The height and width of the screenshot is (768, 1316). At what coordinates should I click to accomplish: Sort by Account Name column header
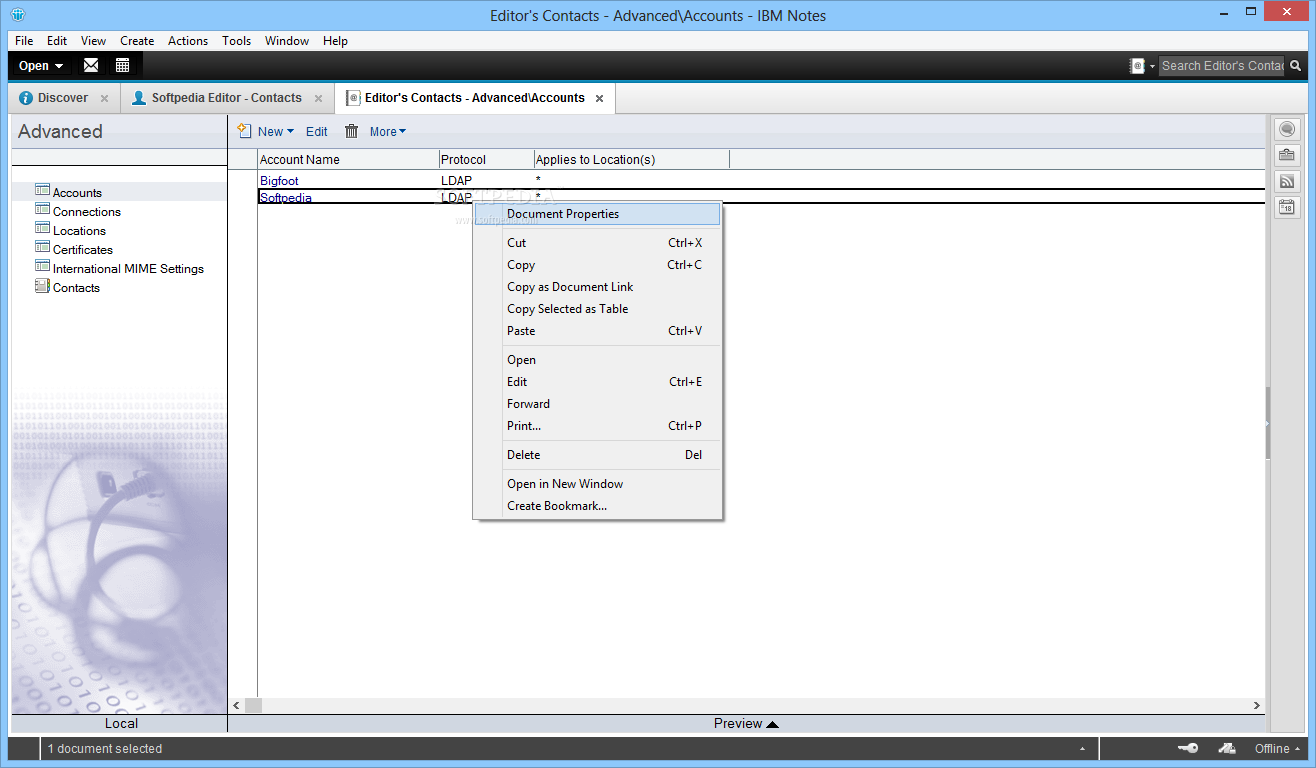click(348, 160)
